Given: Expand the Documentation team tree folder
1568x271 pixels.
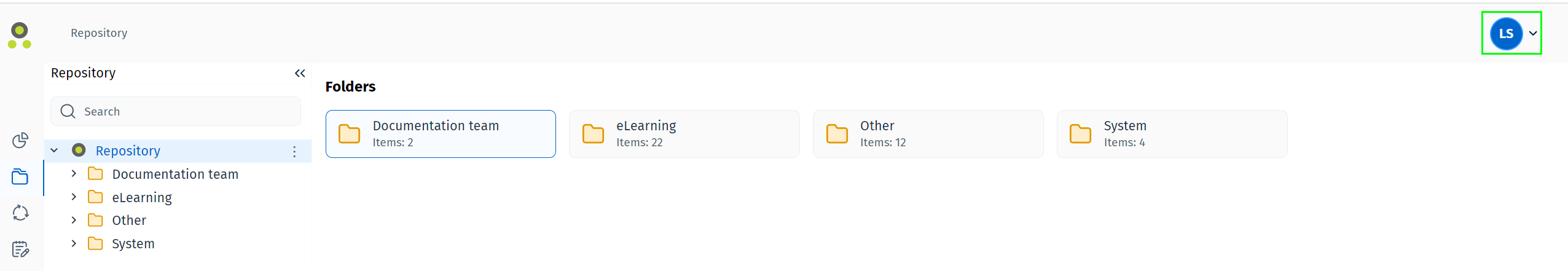Looking at the screenshot, I should [74, 174].
